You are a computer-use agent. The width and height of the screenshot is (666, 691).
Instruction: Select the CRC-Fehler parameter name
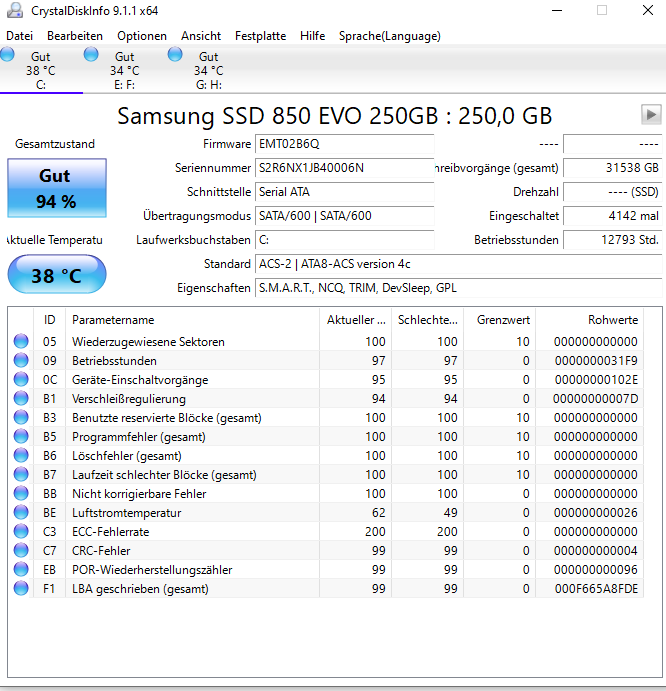pyautogui.click(x=101, y=551)
